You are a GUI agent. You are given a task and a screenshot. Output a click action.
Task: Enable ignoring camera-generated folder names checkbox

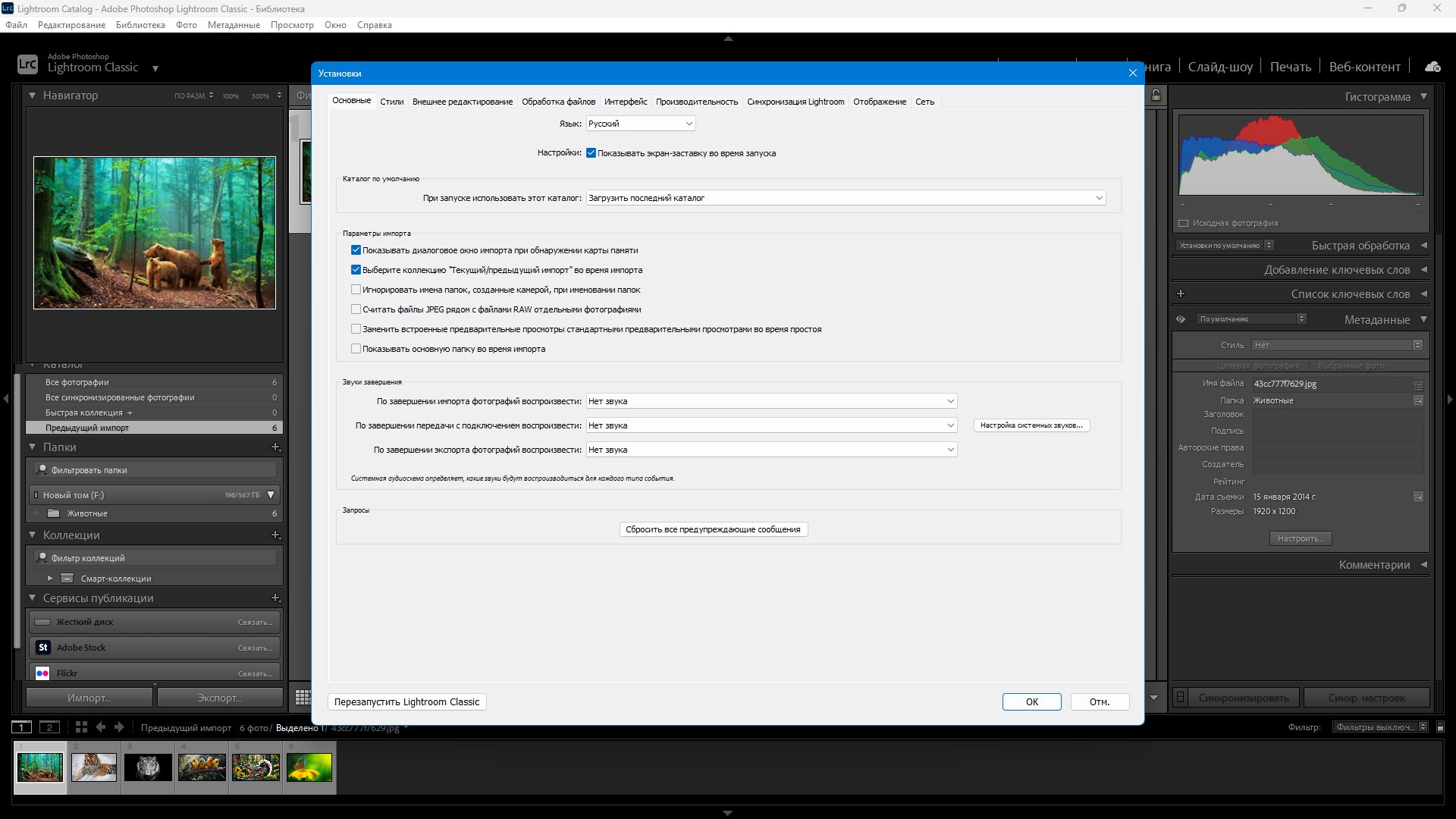(356, 290)
